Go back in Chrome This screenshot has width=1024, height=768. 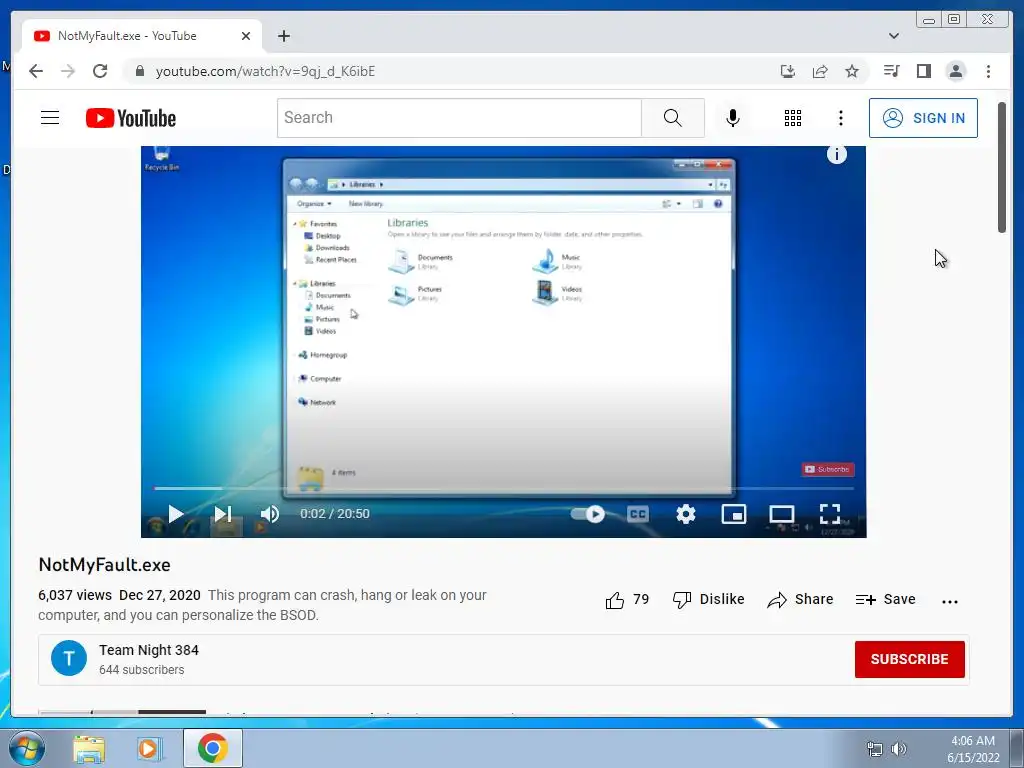pos(36,71)
